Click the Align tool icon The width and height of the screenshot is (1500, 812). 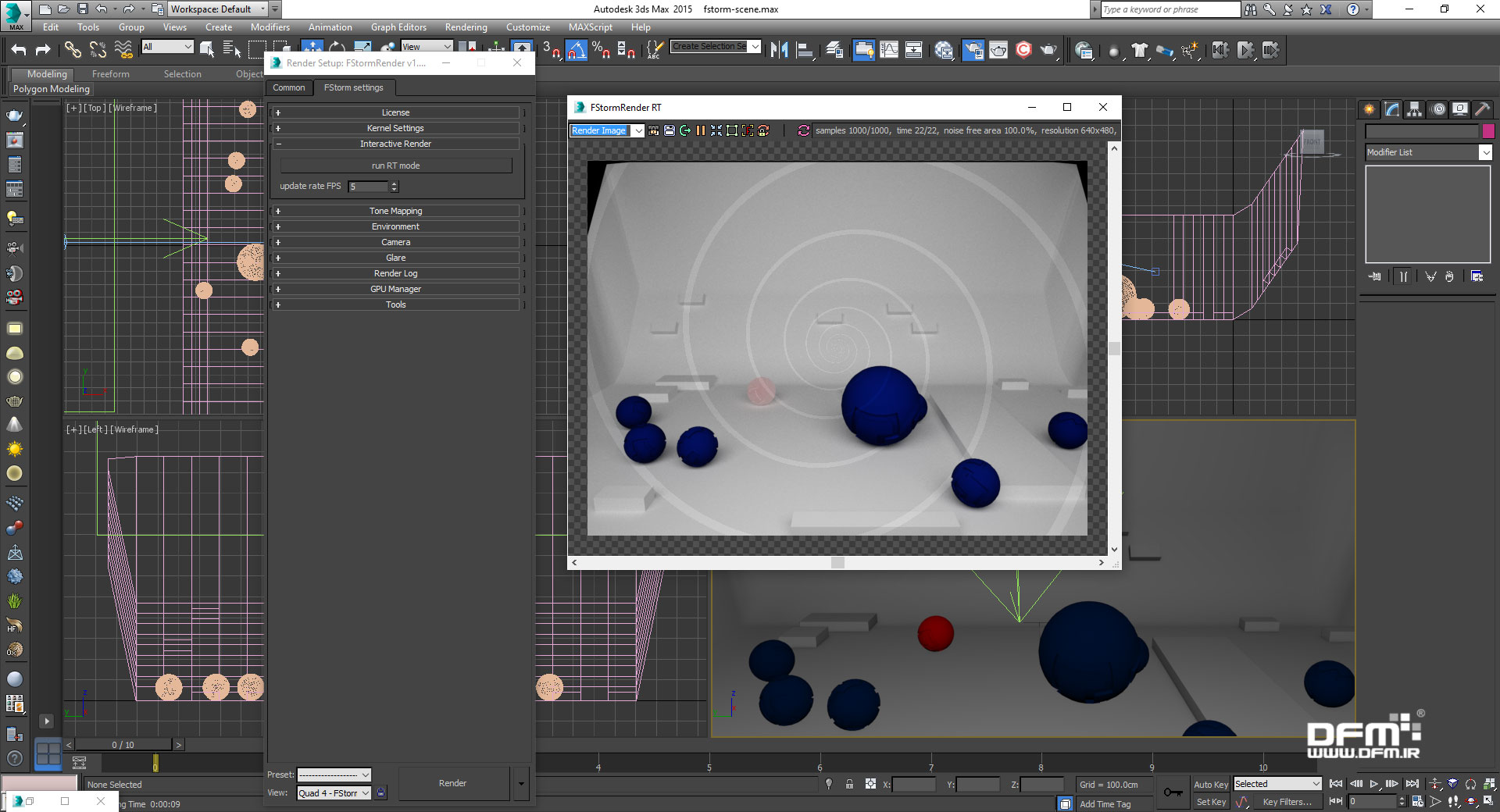805,50
